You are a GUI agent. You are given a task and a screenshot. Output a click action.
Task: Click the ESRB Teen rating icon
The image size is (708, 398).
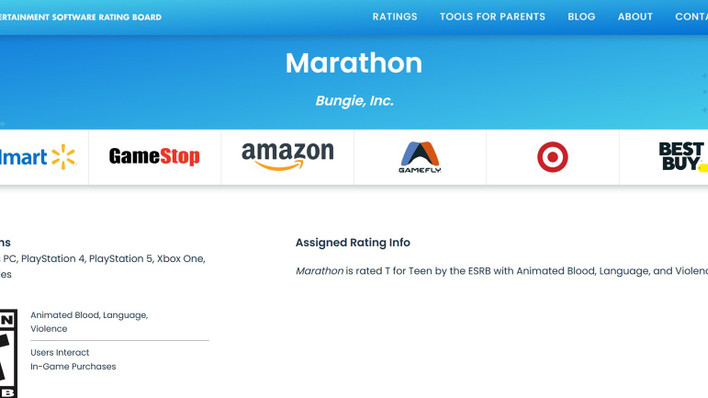(9, 353)
